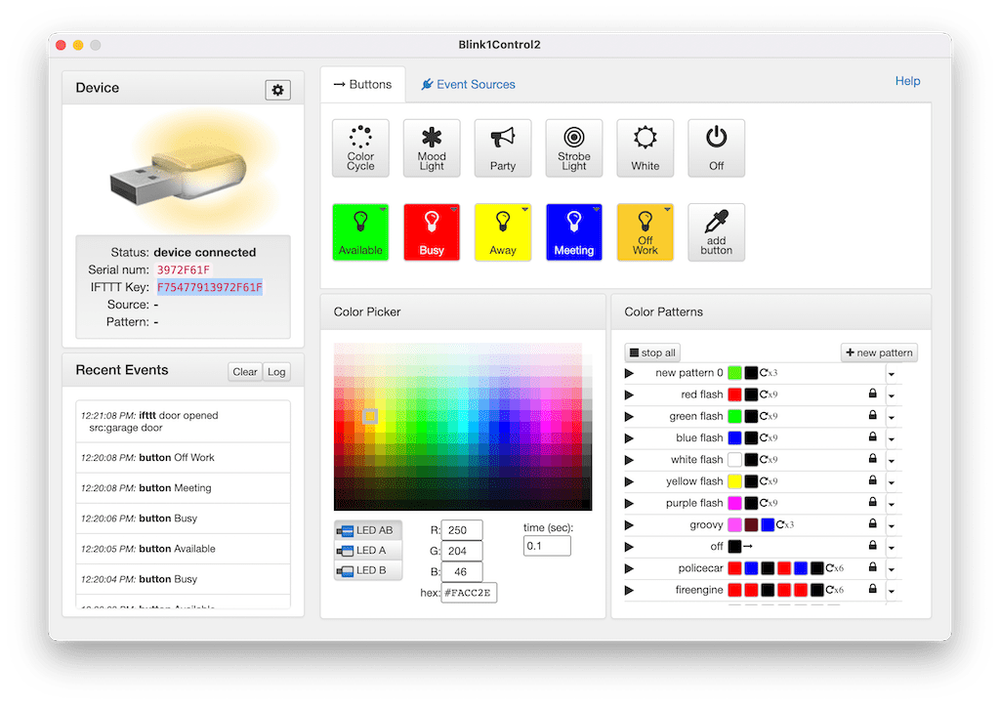Viewport: 1000px width, 705px height.
Task: Create a new pattern
Action: pyautogui.click(x=879, y=353)
